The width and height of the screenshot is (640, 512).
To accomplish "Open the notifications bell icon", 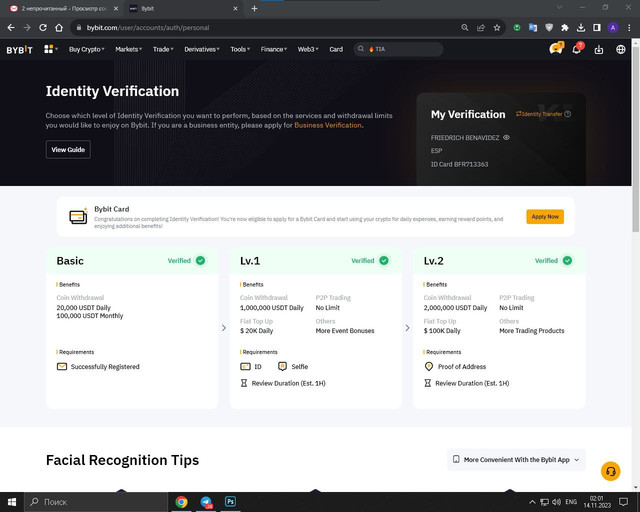I will [x=577, y=49].
